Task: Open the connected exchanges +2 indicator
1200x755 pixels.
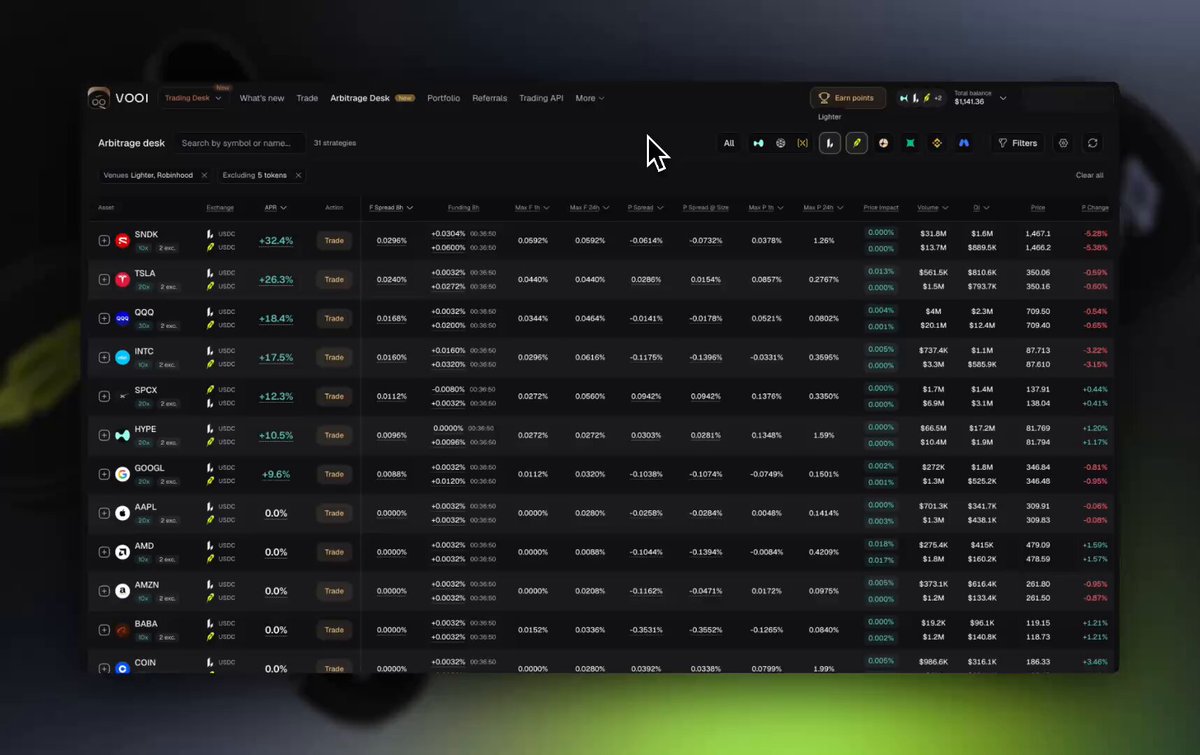Action: point(920,98)
